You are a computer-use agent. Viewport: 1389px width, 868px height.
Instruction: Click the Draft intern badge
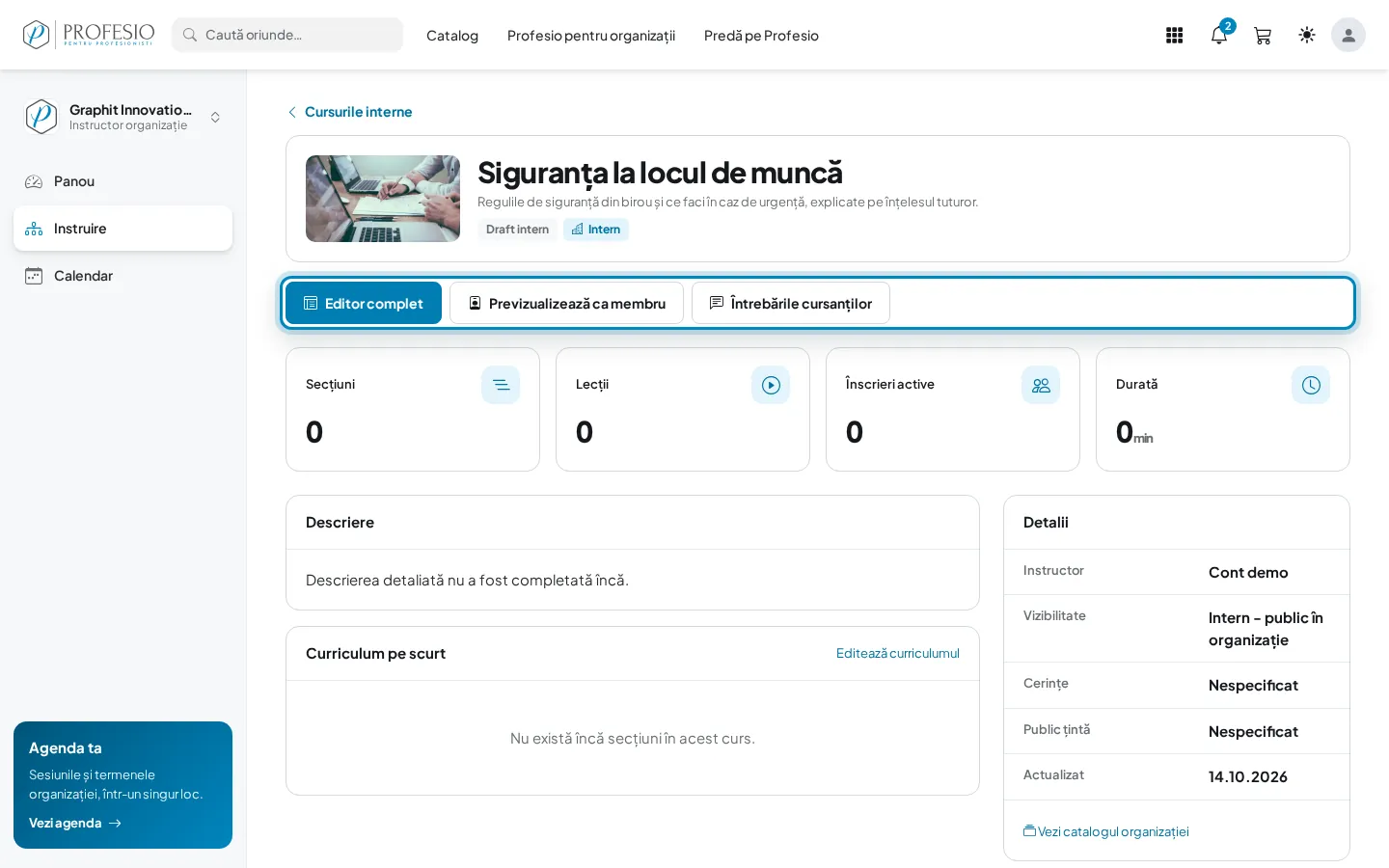[x=517, y=230]
